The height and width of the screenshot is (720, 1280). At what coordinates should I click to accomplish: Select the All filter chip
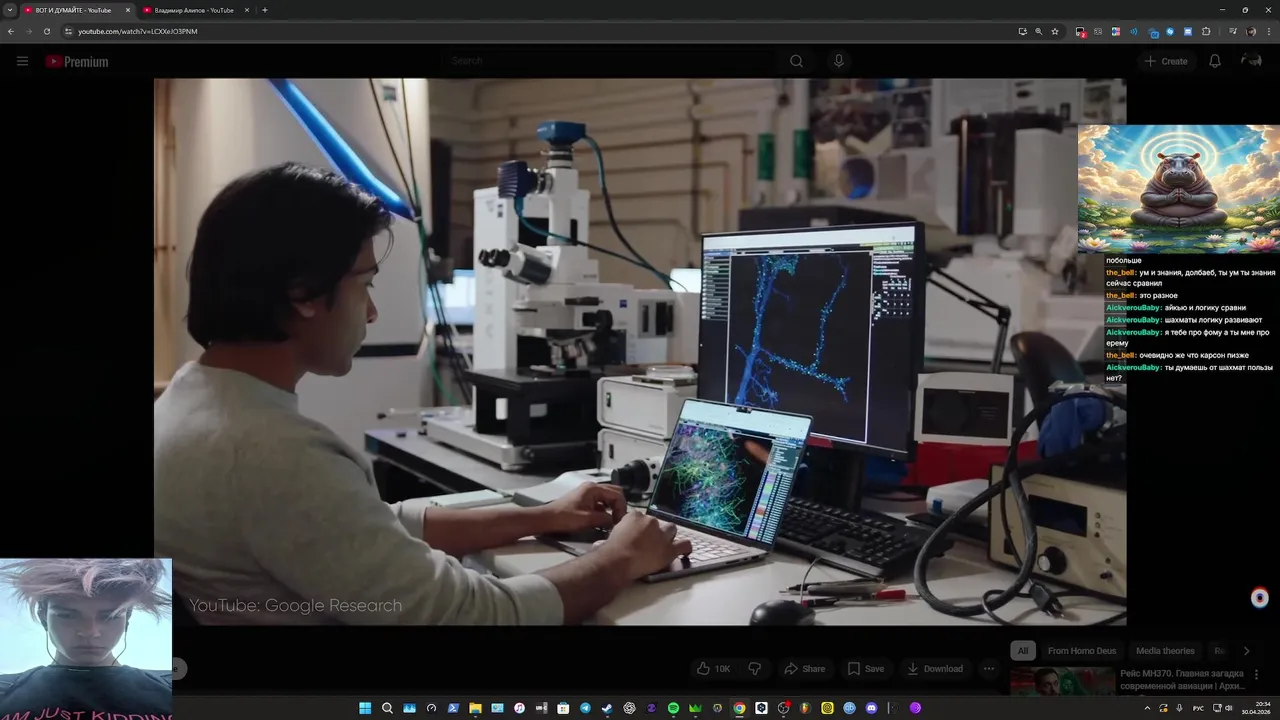click(x=1022, y=651)
